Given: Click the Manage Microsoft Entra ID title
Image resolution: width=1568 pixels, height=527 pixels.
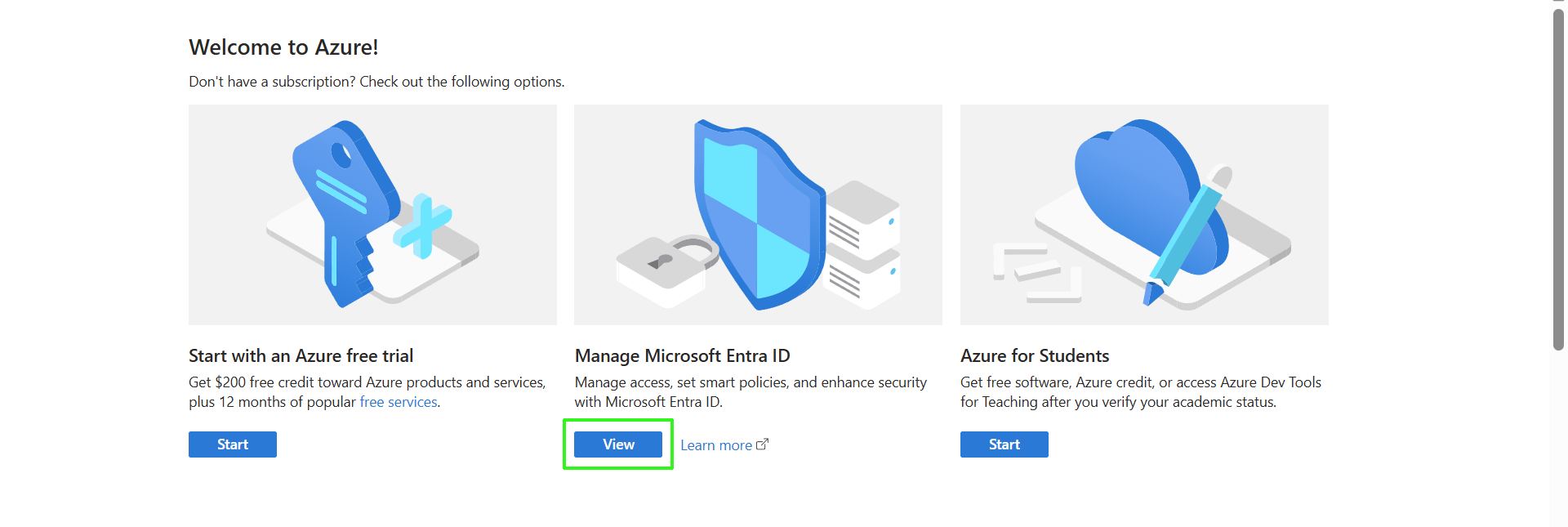Looking at the screenshot, I should tap(682, 356).
